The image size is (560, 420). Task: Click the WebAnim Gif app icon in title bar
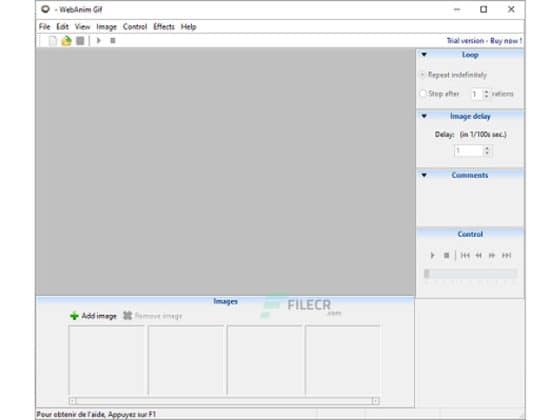pos(45,9)
